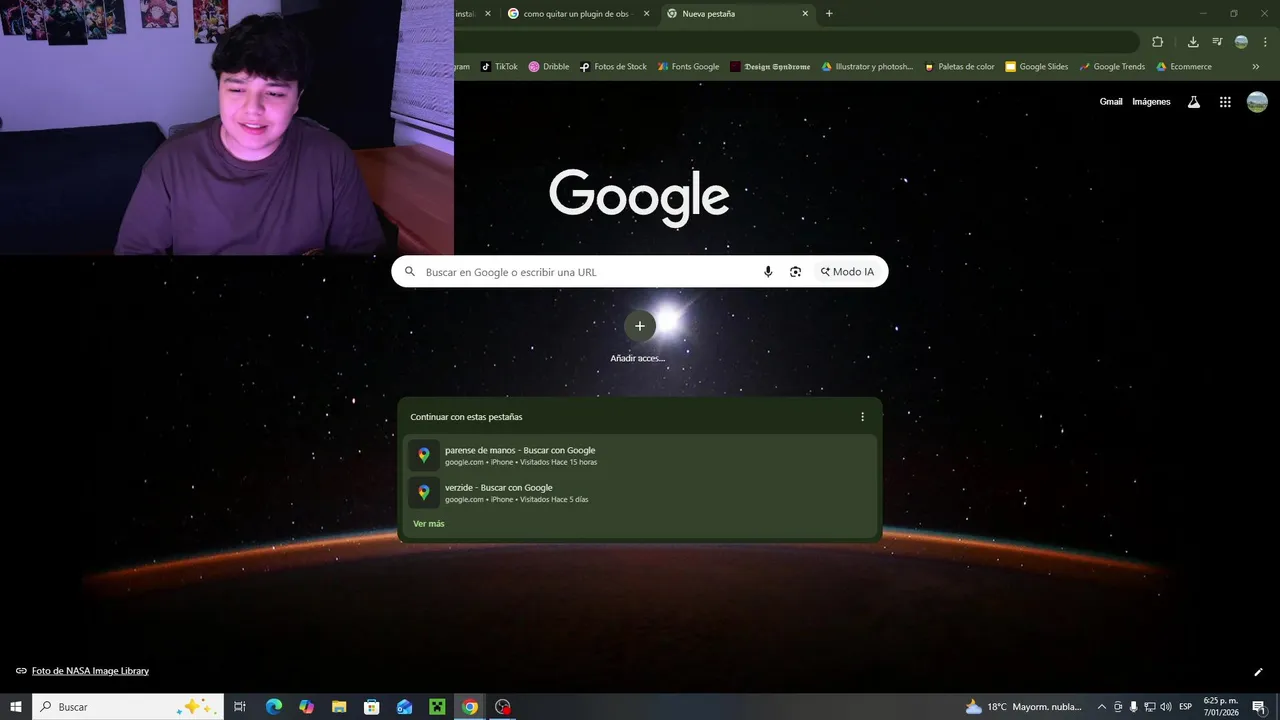1280x720 pixels.
Task: Open Copilot from the taskbar
Action: point(306,707)
